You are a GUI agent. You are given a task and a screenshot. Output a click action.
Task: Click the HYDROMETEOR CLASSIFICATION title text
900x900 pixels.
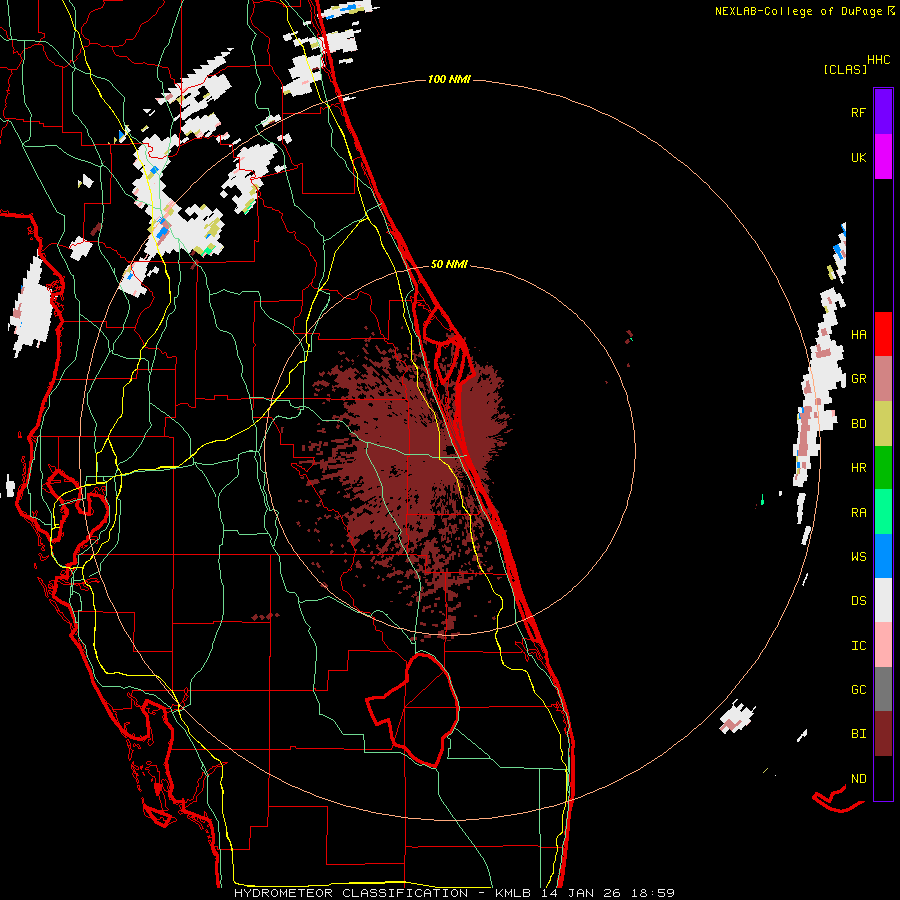click(351, 893)
